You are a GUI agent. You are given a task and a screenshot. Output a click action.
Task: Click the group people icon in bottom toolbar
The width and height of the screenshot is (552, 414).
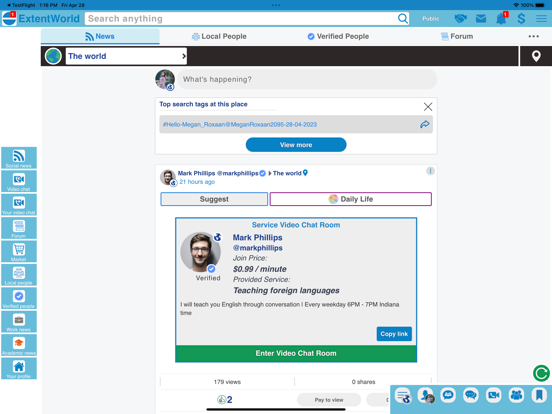[516, 395]
